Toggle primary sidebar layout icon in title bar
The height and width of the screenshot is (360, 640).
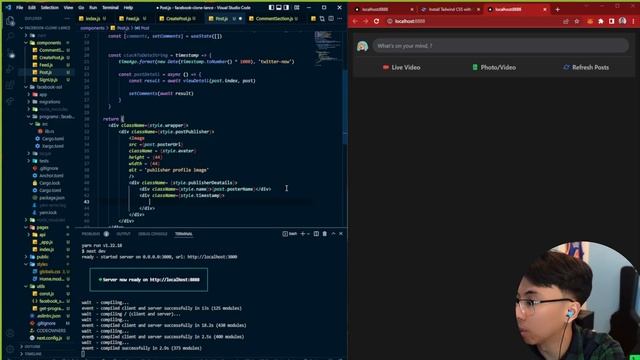point(271,7)
